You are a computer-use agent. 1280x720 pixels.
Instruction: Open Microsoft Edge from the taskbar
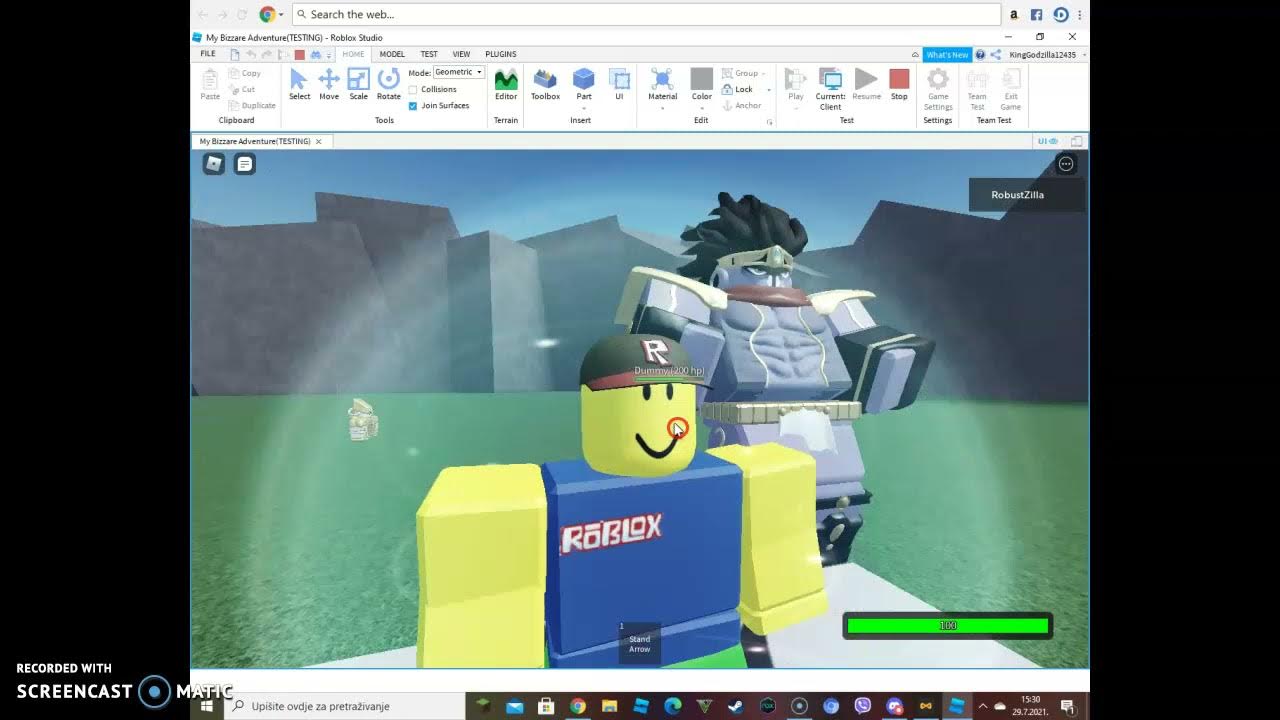(672, 706)
